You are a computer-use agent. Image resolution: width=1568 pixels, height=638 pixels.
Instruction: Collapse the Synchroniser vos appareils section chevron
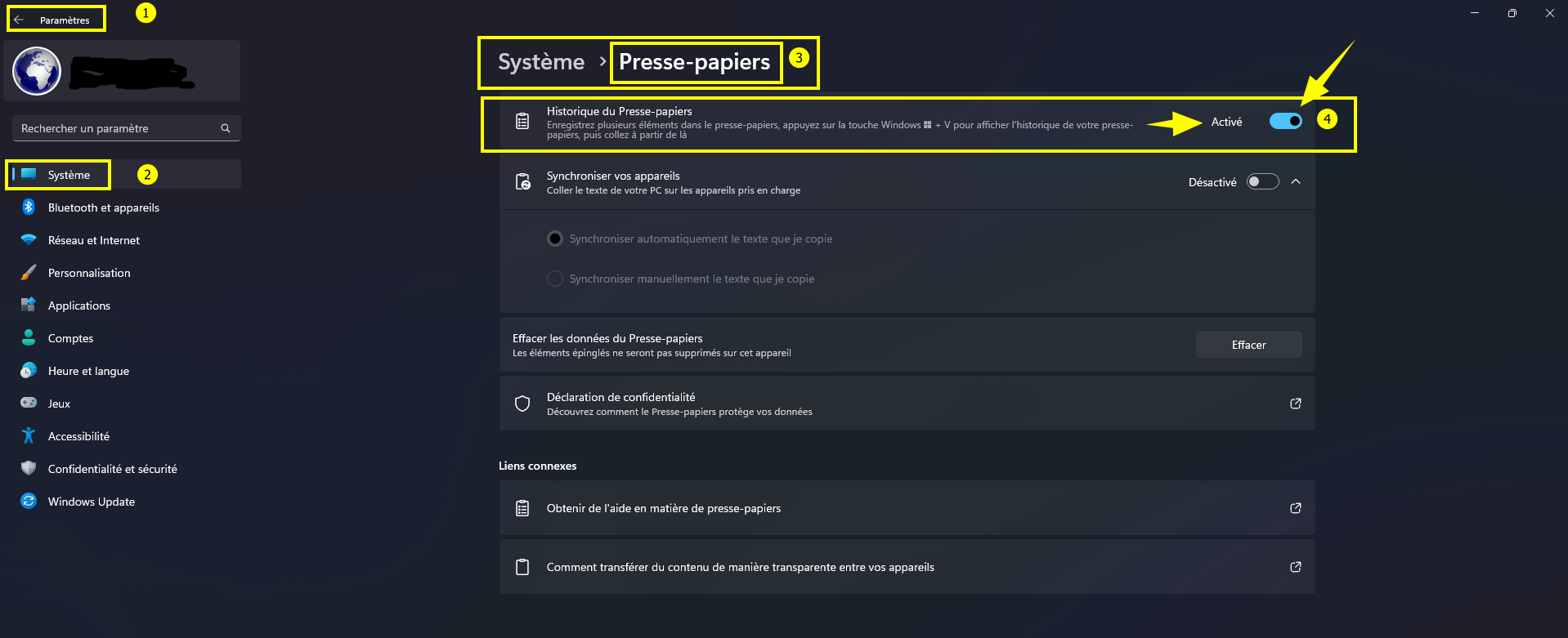1296,181
